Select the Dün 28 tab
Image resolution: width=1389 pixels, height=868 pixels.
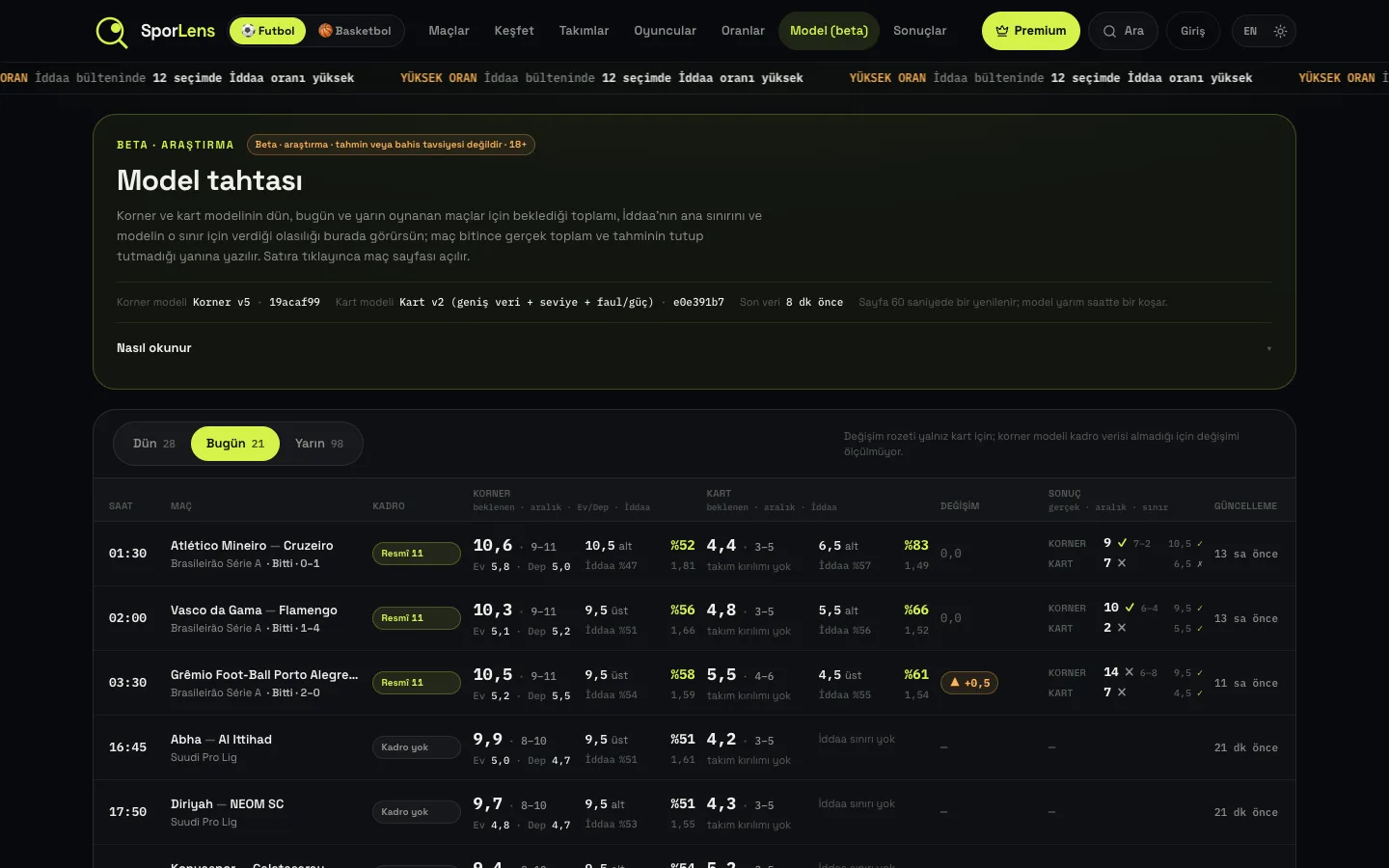(154, 444)
